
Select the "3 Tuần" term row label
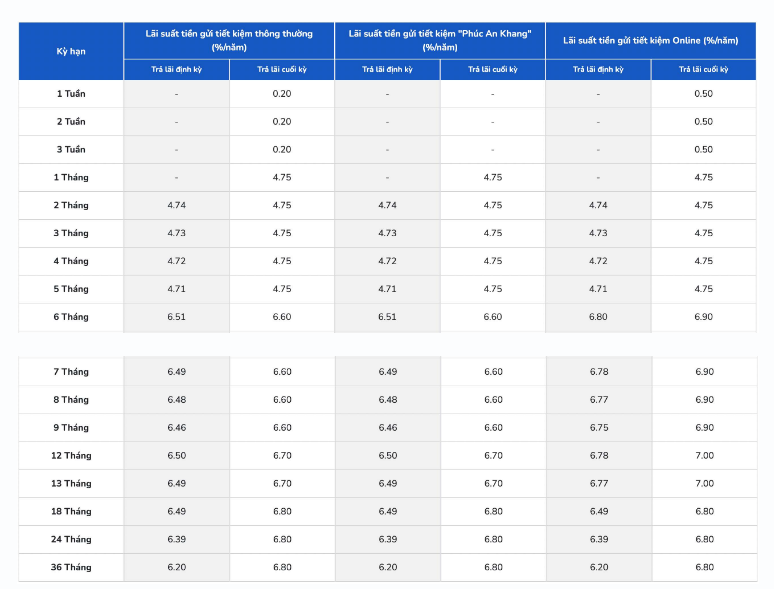[x=71, y=150]
